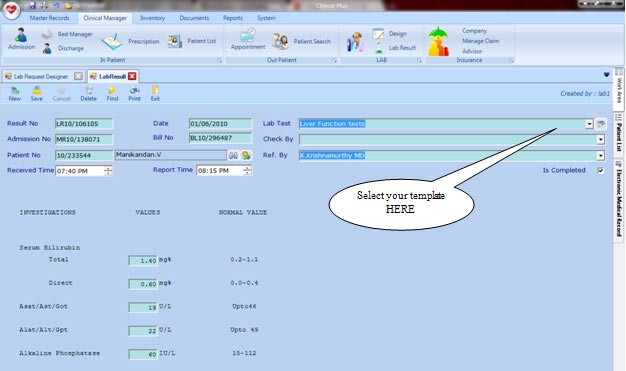
Task: Open Lab Design tool
Action: point(390,34)
